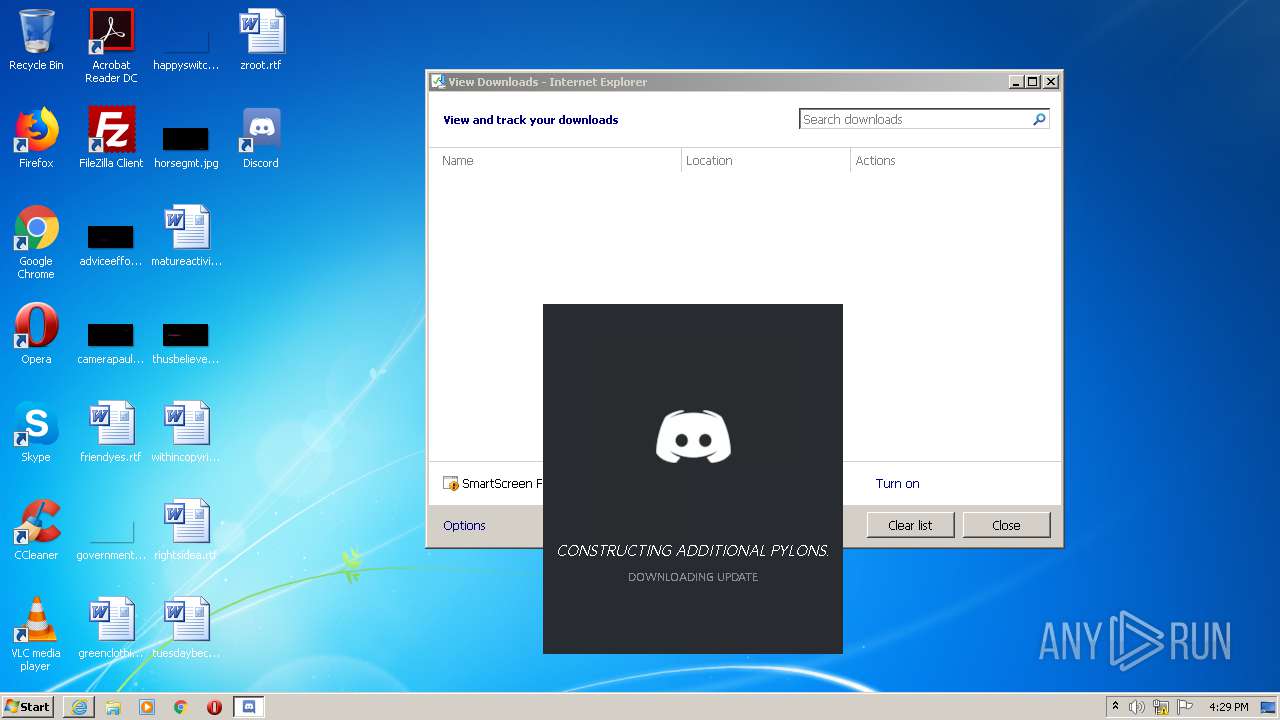Select the thusbelieve... desktop file

pyautogui.click(x=186, y=343)
